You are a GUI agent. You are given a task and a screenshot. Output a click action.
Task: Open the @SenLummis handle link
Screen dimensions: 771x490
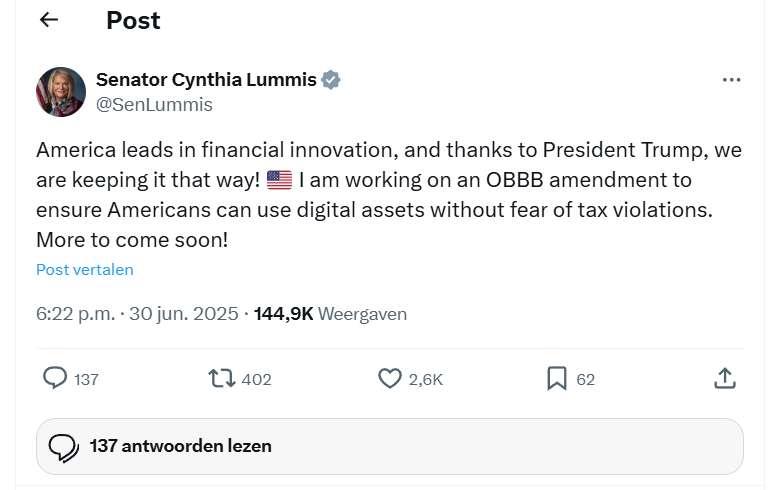(154, 104)
